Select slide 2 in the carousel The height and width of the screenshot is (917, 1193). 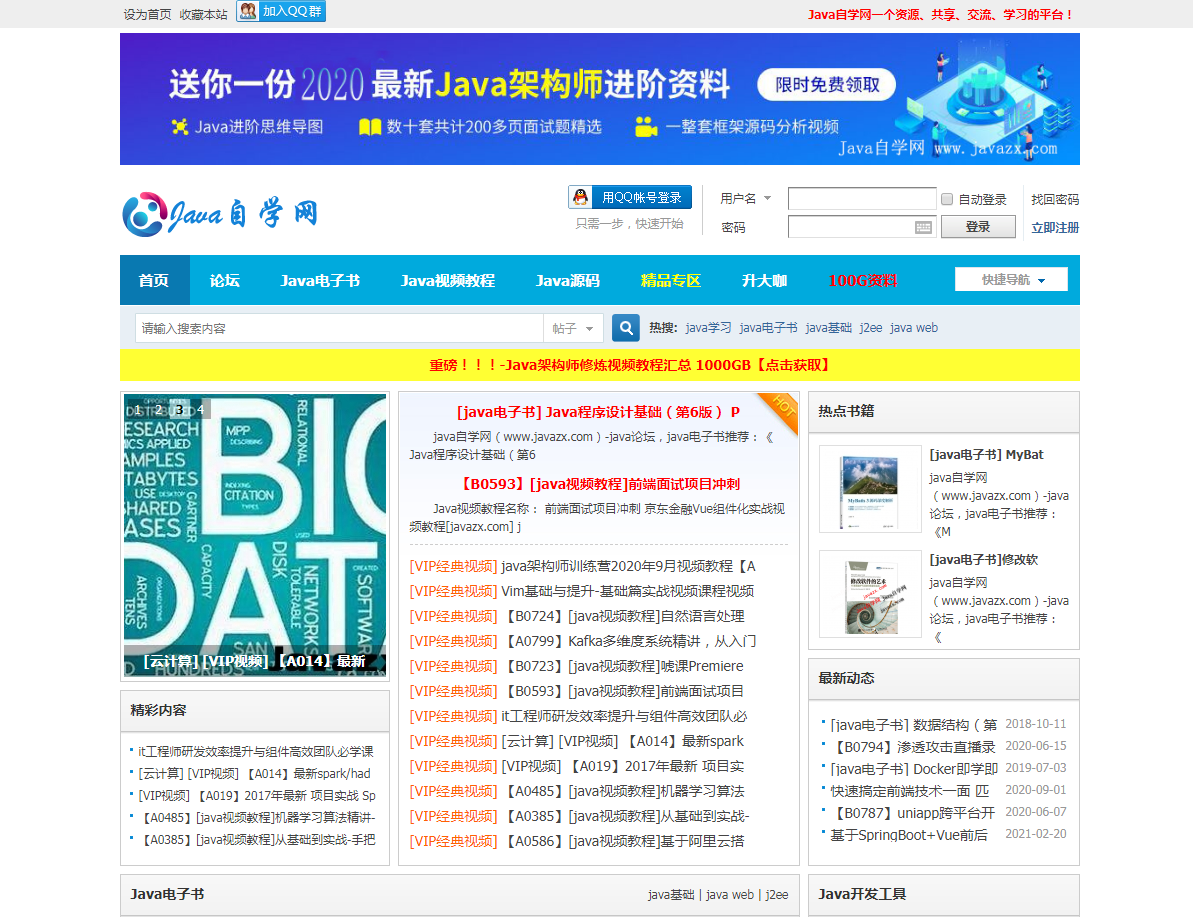[158, 409]
